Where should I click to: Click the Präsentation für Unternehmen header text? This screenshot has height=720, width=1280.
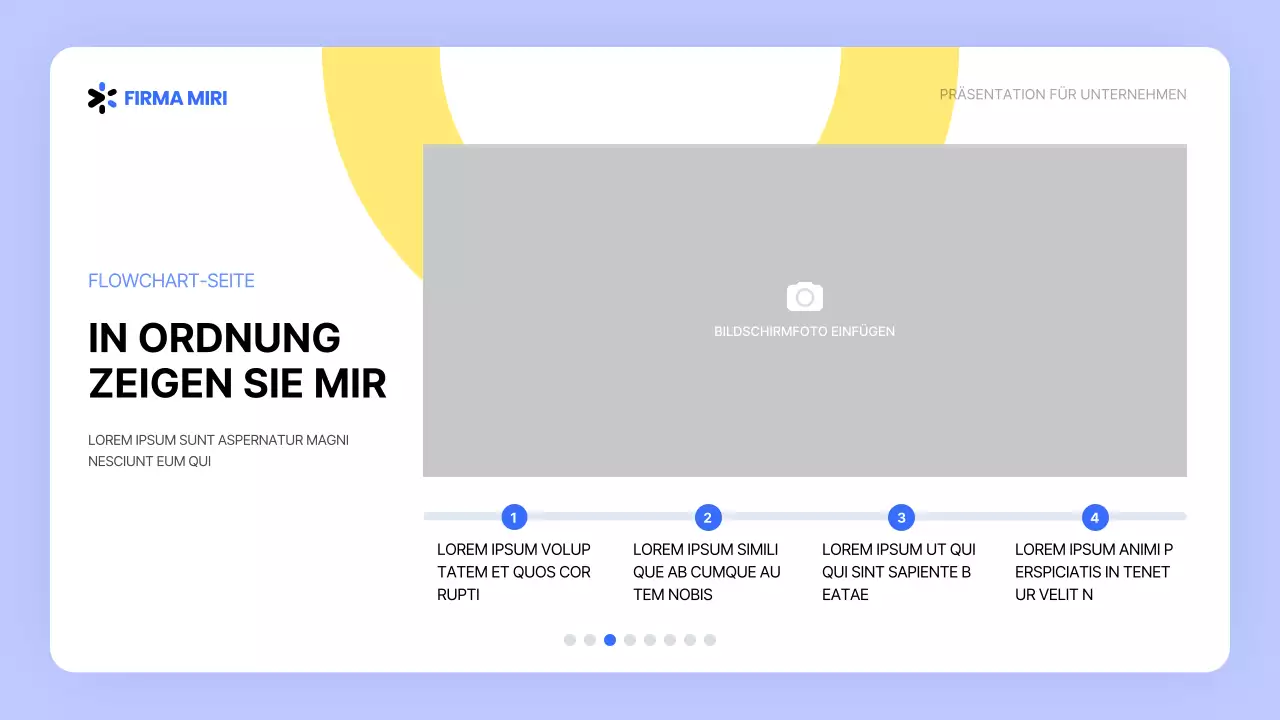point(1063,94)
